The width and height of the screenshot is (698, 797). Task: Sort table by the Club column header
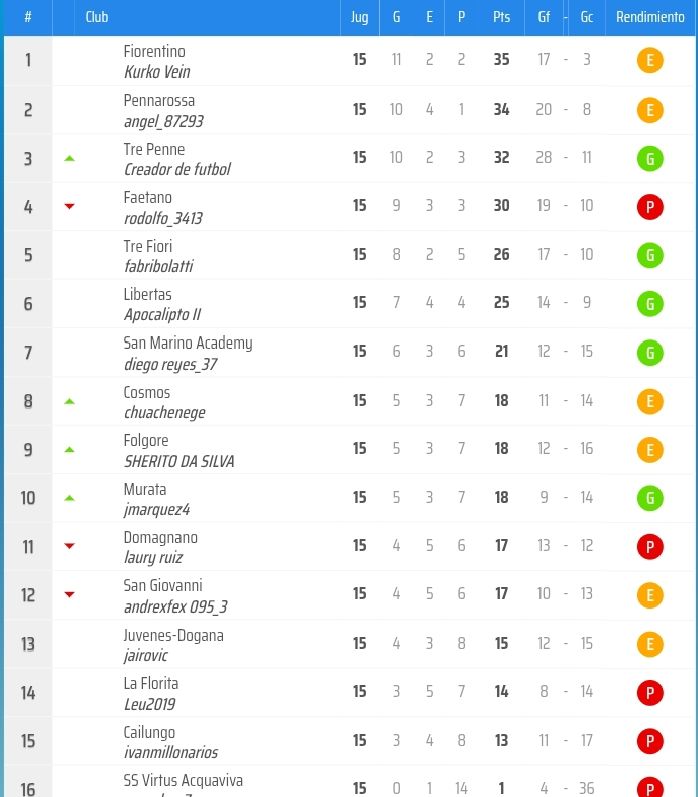click(x=97, y=17)
